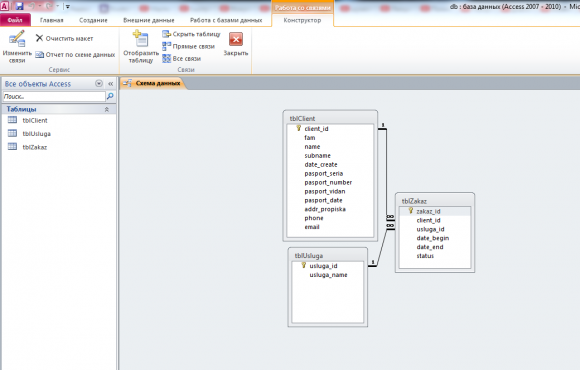Open the quick access toolbar customize dropdown
Screen dimensions: 580x370
(68, 6)
